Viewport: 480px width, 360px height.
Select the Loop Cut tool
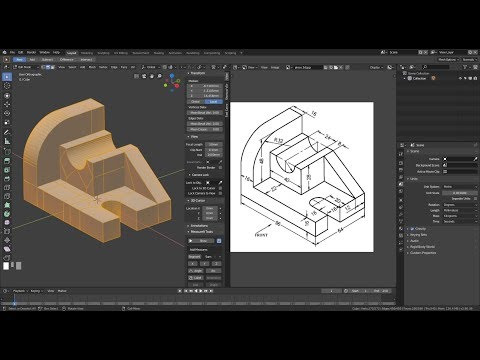point(7,187)
